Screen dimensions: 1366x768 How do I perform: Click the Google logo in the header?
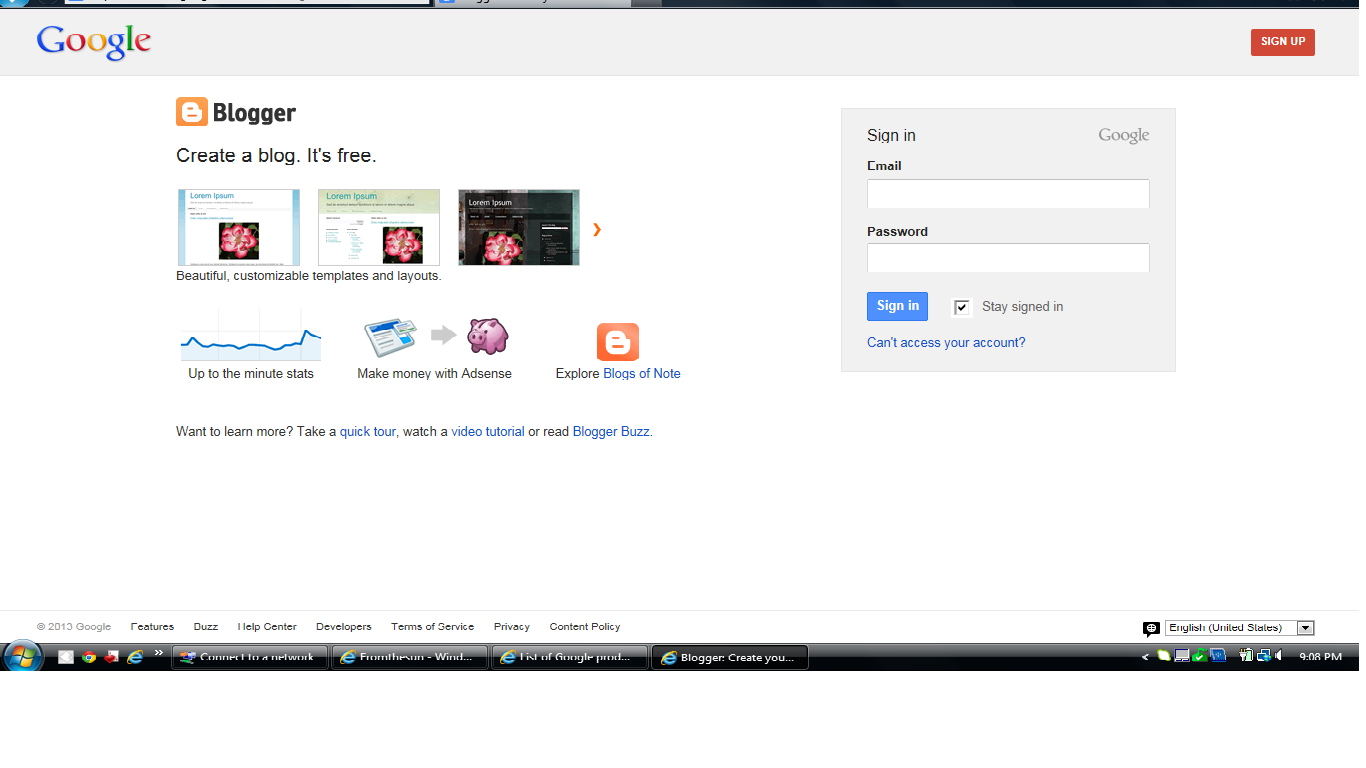[94, 42]
